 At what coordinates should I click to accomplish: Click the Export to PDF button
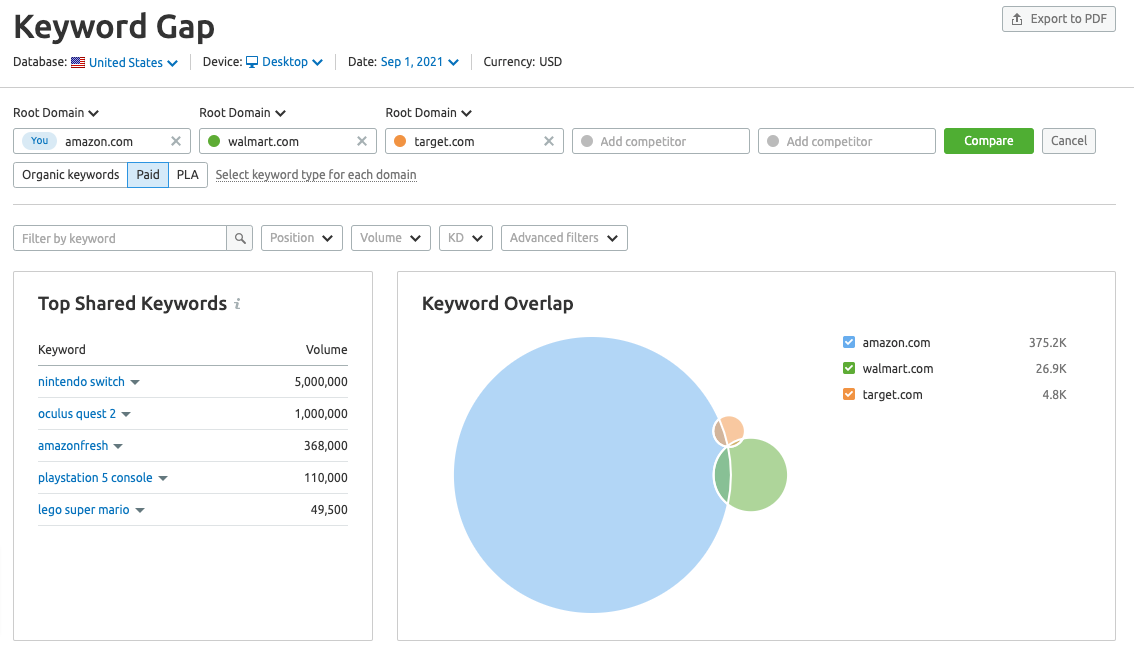(1058, 19)
